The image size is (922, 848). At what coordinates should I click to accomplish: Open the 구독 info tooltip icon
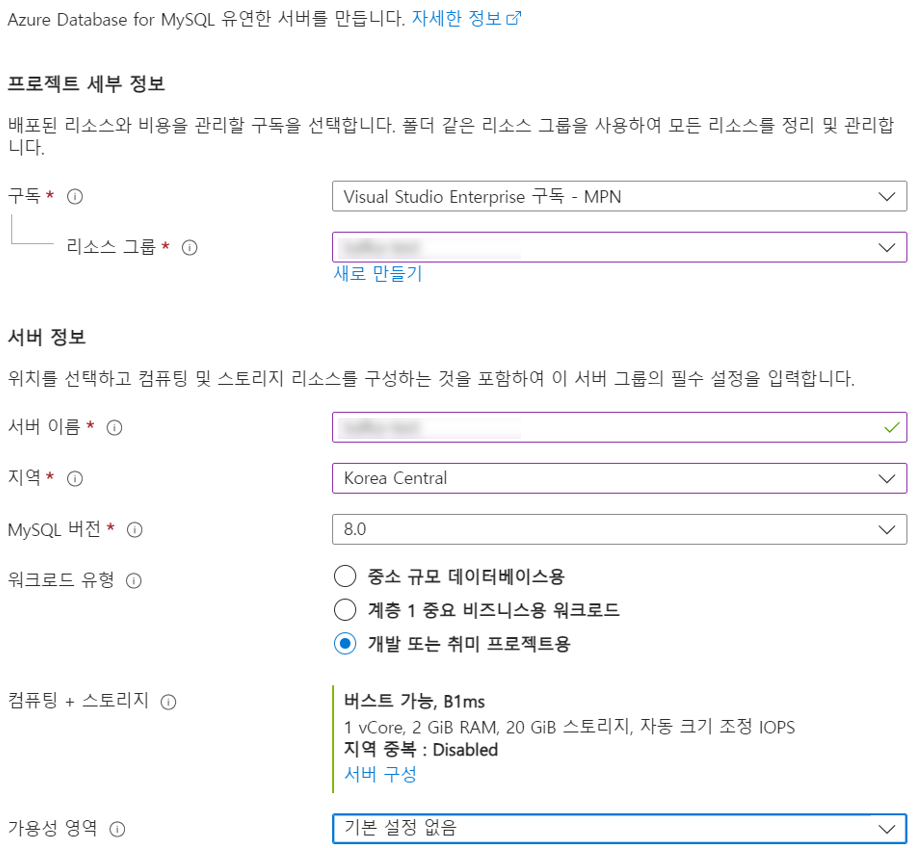coord(74,196)
